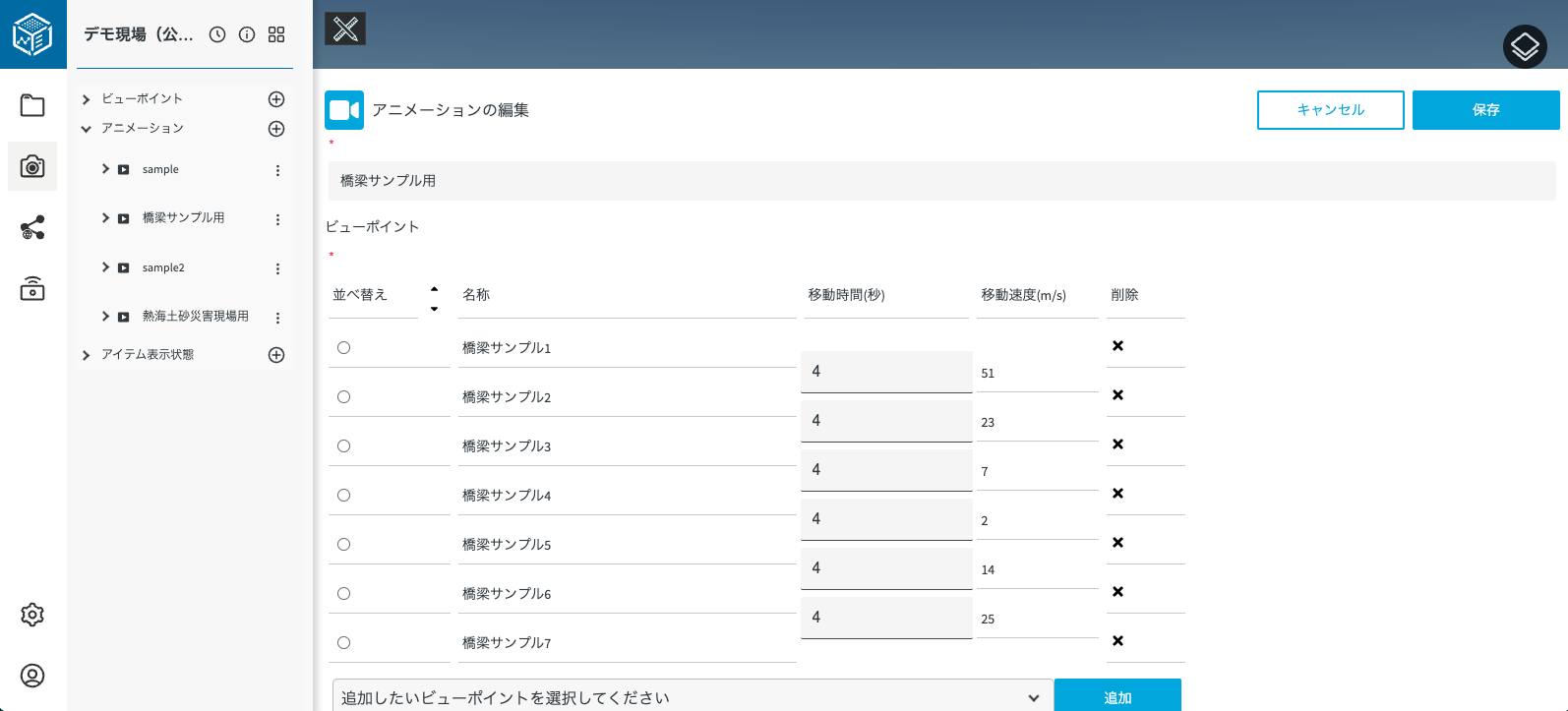Select the radio button for 橋梁サンプル1

[343, 347]
